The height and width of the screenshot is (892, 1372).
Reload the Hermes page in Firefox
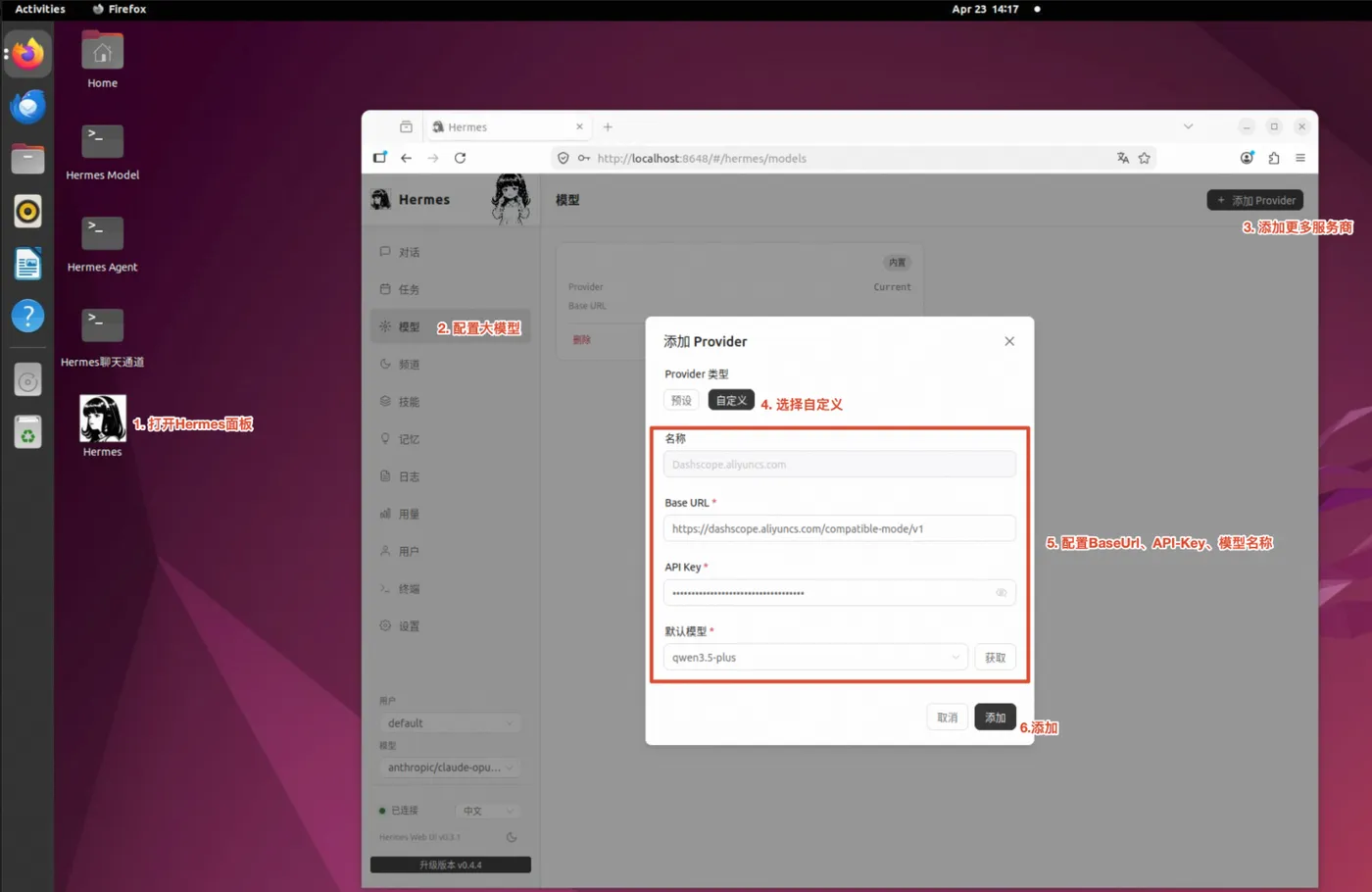[x=460, y=158]
